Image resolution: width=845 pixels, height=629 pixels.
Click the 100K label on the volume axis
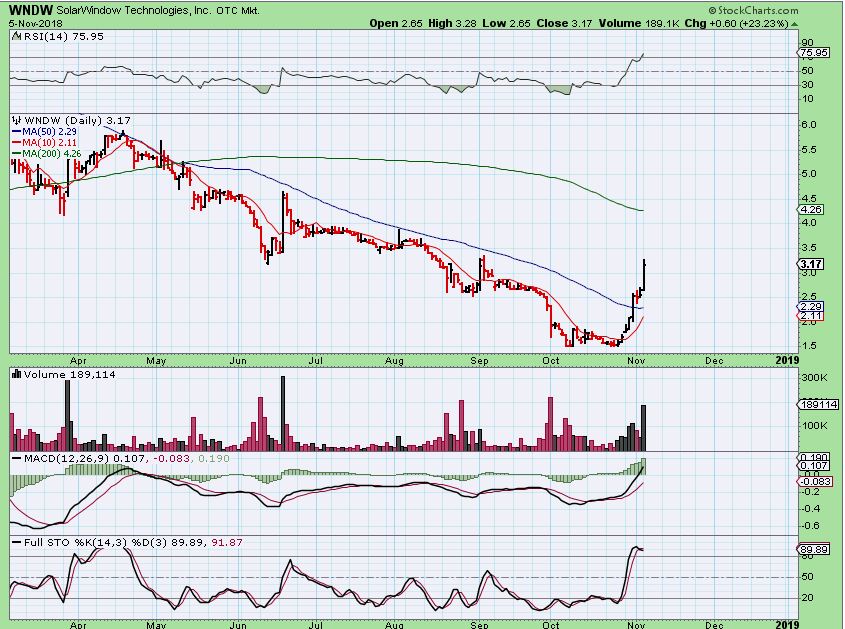click(814, 426)
